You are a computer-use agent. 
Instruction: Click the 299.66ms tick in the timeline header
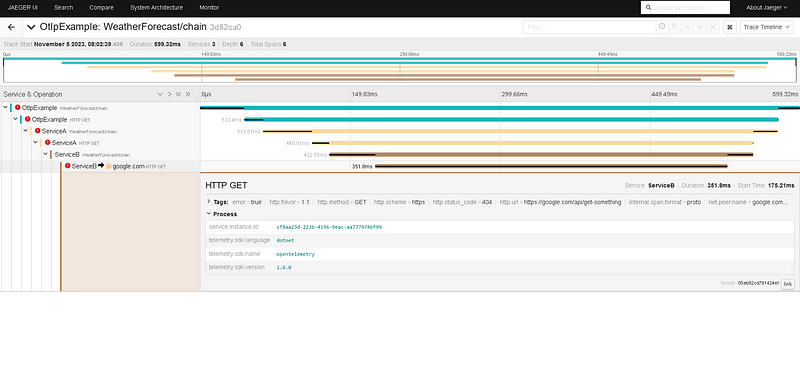pos(514,94)
